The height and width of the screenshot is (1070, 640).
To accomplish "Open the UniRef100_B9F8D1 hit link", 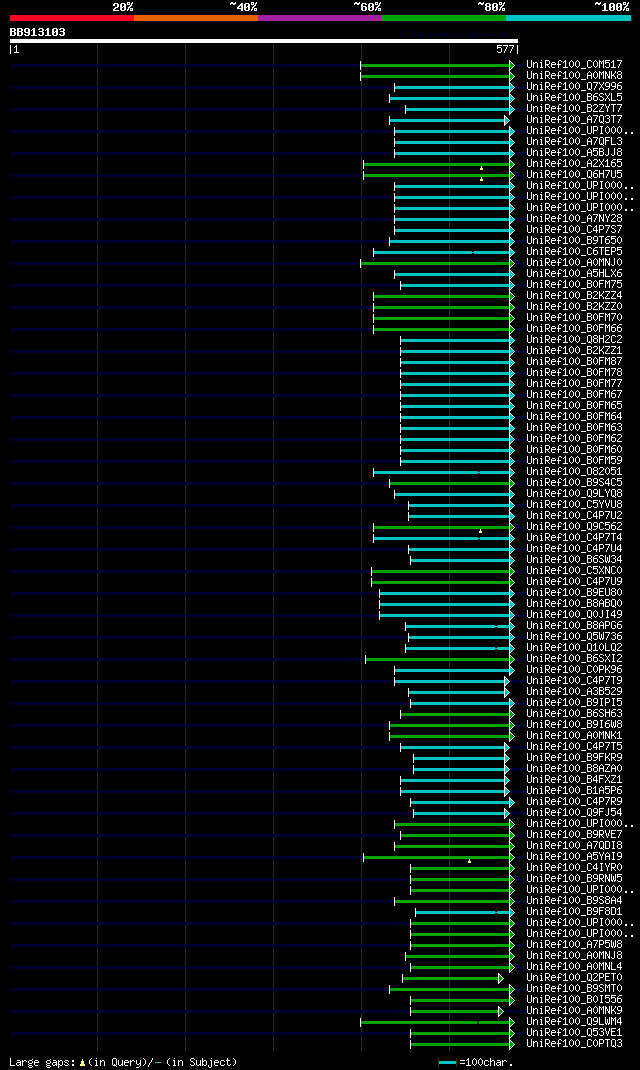I will coord(574,912).
